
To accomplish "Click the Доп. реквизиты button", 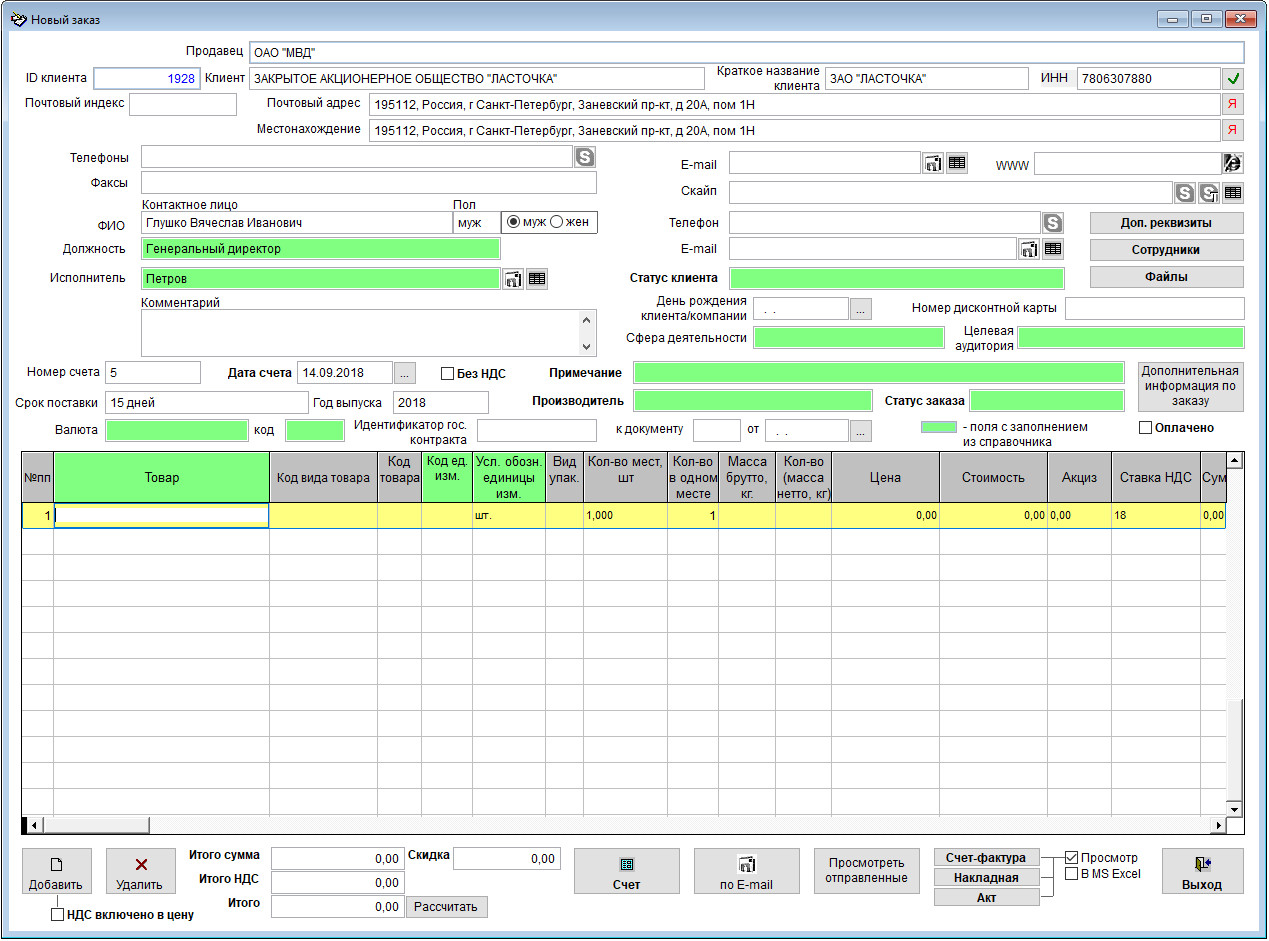I will pos(1166,222).
